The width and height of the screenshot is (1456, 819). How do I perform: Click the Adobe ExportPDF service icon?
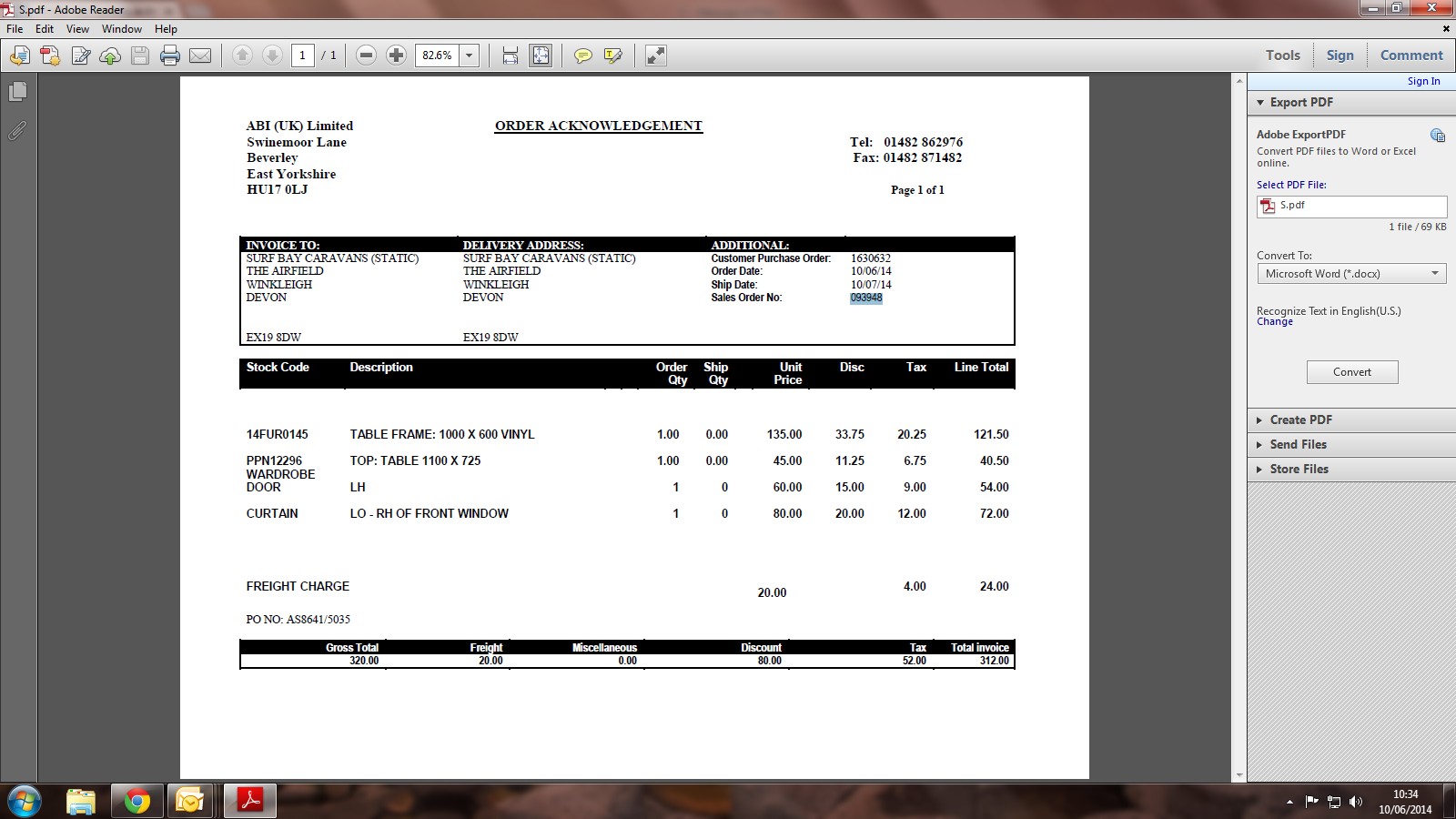pos(1438,136)
